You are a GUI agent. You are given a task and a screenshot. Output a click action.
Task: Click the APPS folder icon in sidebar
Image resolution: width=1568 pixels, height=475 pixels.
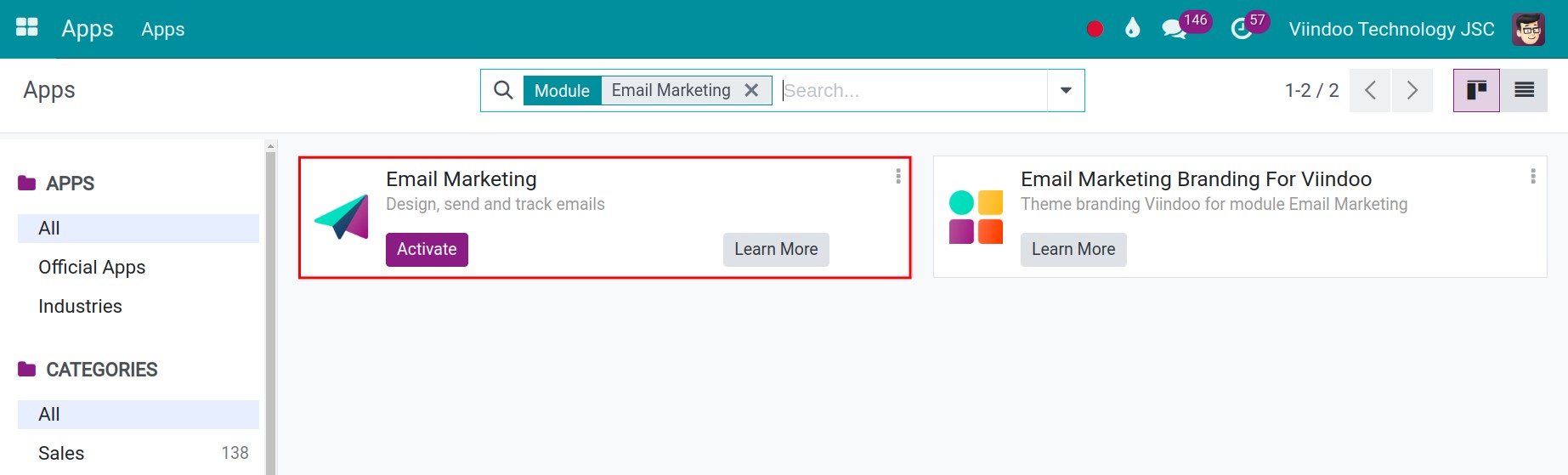click(27, 183)
